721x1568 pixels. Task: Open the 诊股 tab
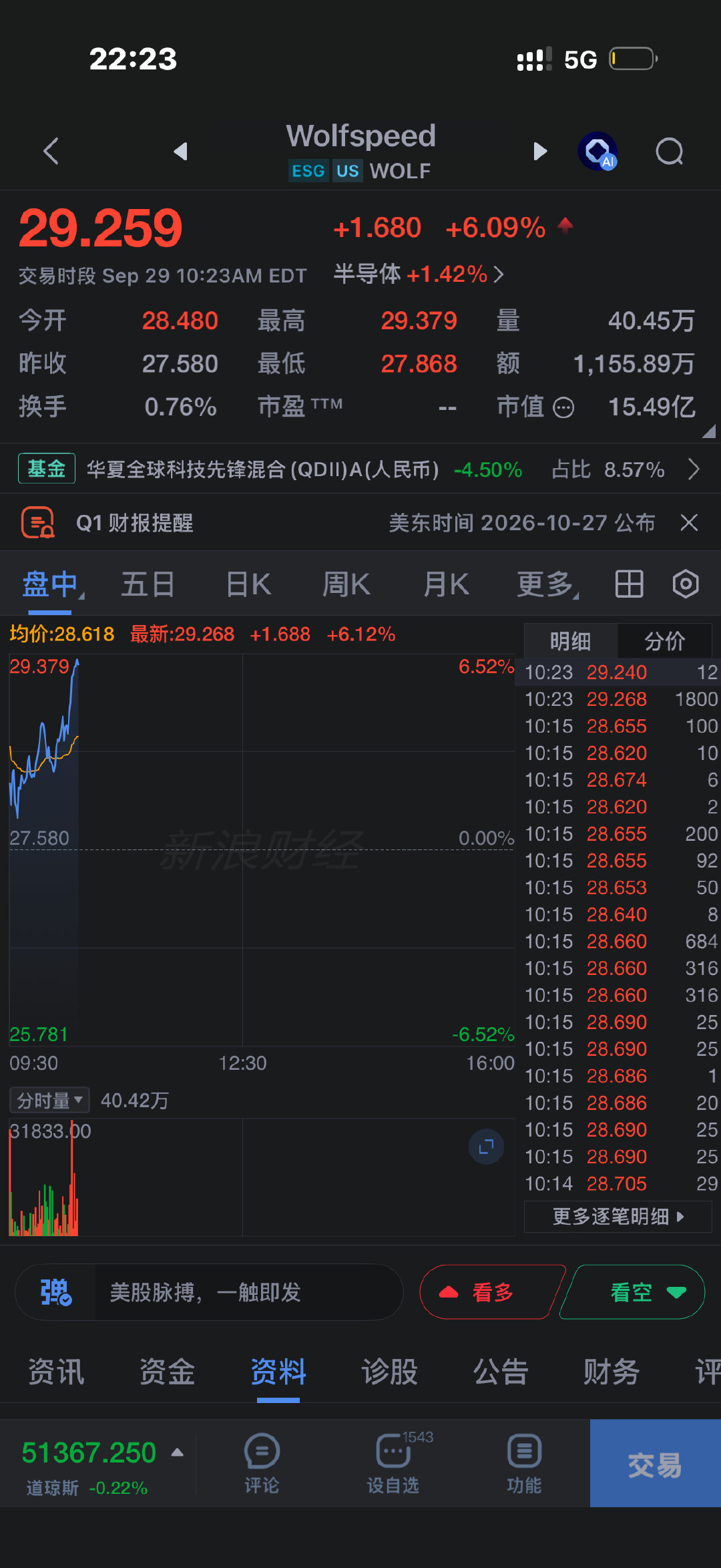tap(389, 1372)
